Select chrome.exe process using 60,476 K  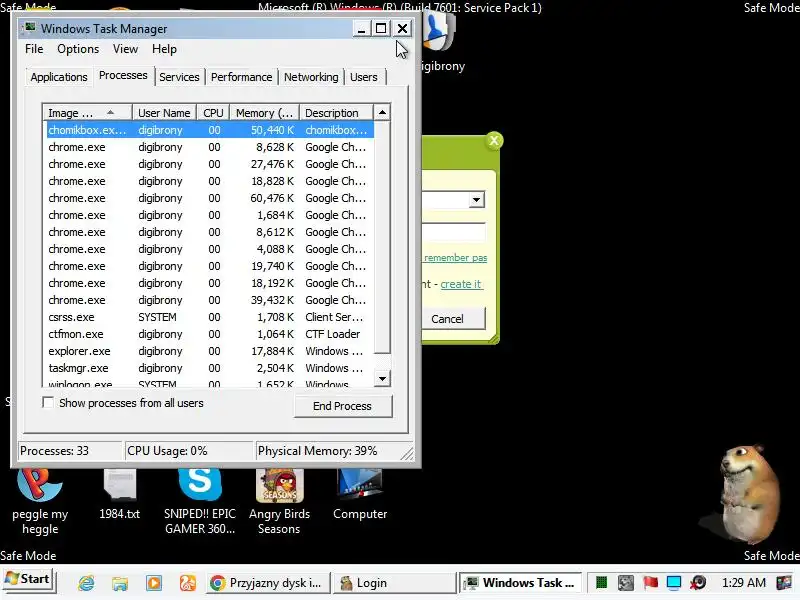point(210,198)
